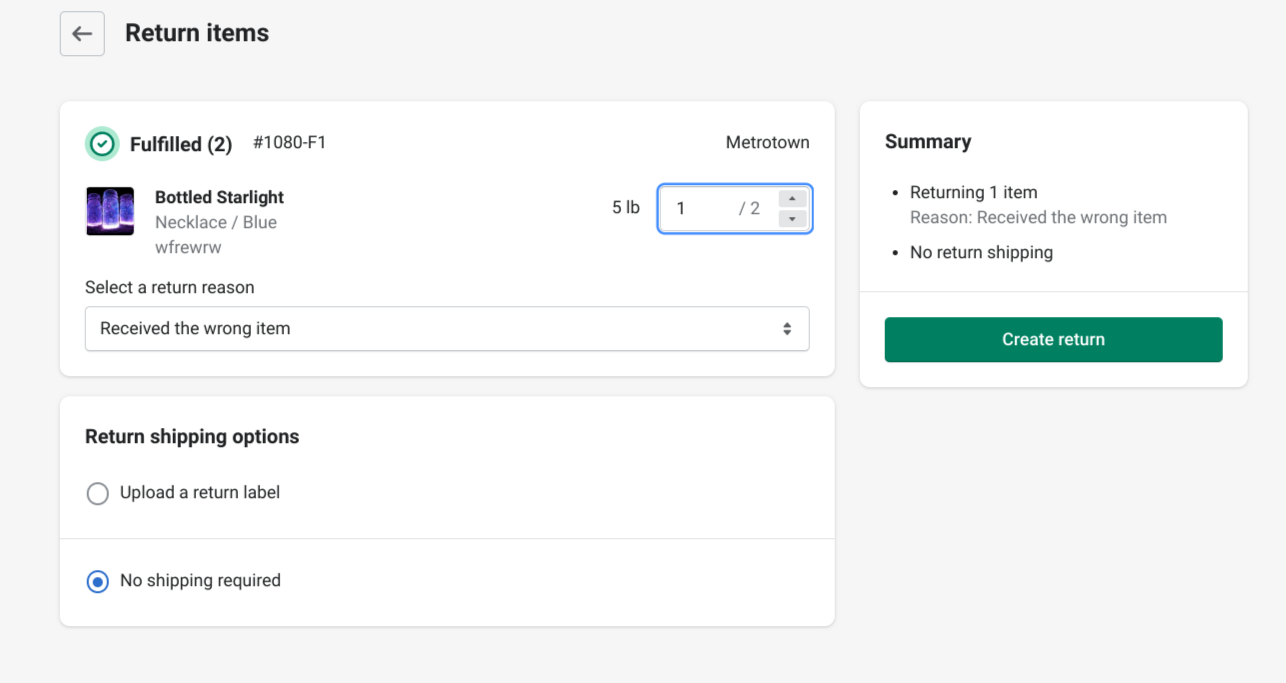Open the return reason dropdown
Image resolution: width=1286 pixels, height=683 pixels.
[446, 329]
